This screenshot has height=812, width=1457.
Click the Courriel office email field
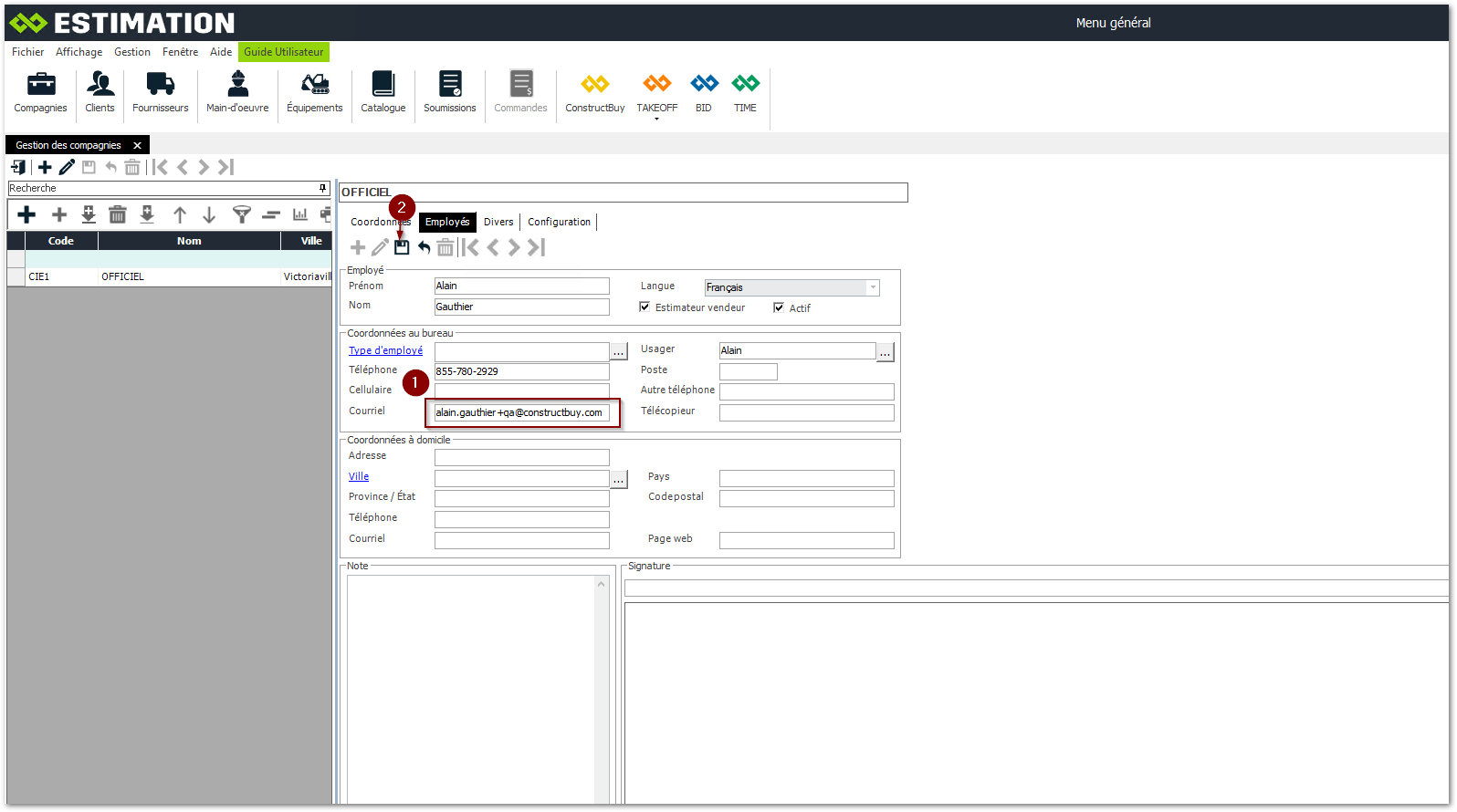(521, 412)
